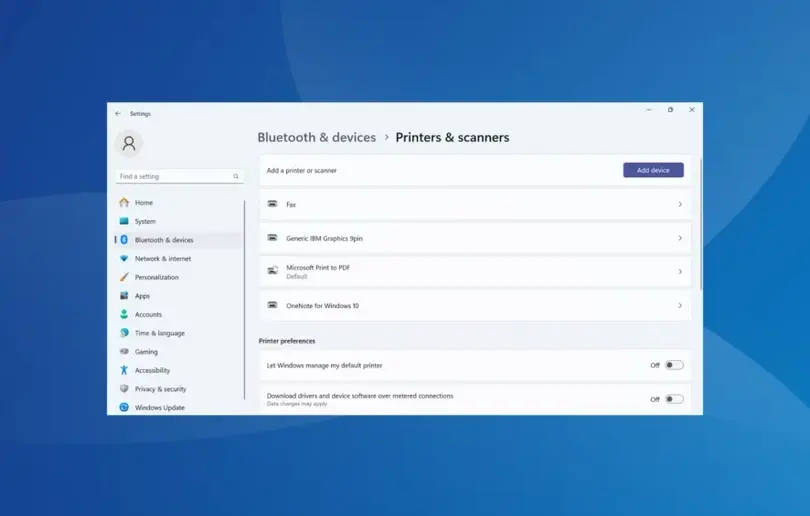Click the Printer preferences heading
The width and height of the screenshot is (810, 516).
(287, 341)
